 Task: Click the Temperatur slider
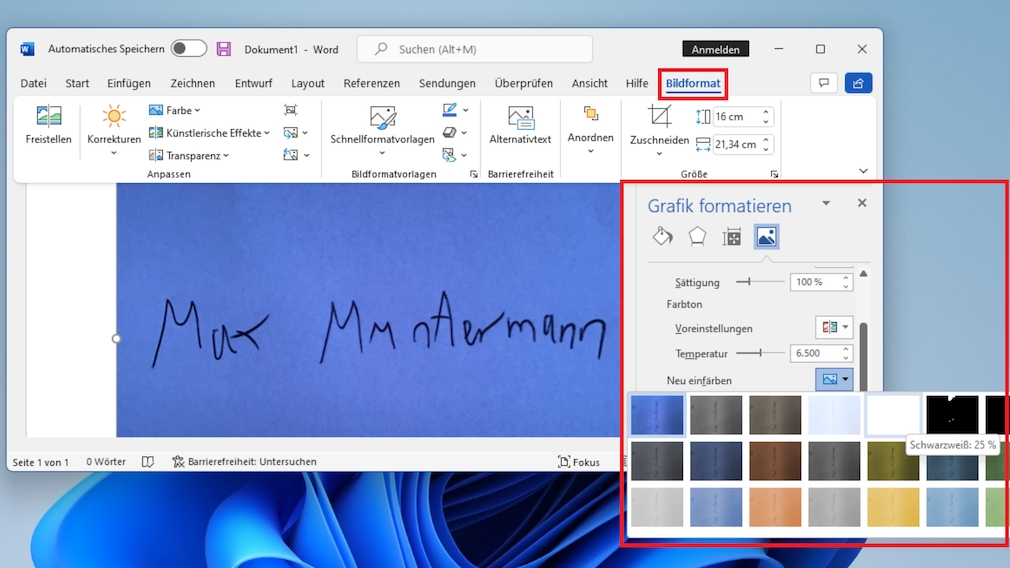click(760, 353)
